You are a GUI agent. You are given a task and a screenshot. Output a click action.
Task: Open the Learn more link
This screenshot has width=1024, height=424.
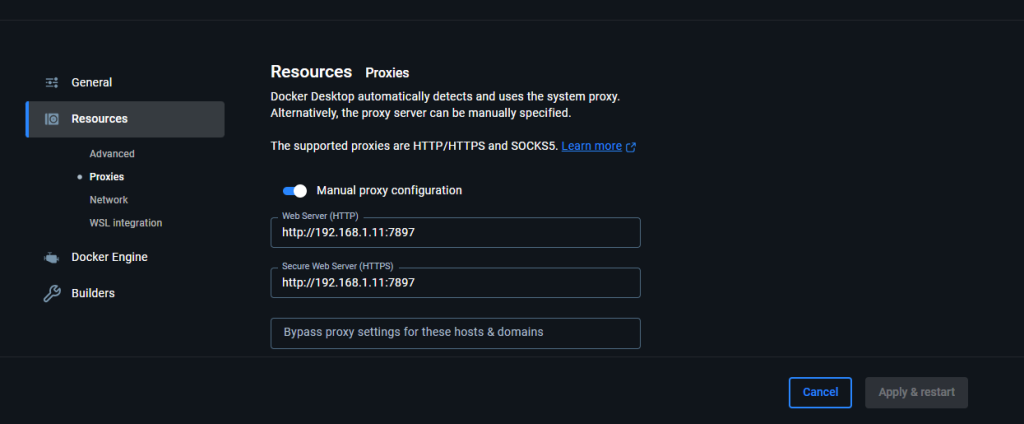pos(591,146)
